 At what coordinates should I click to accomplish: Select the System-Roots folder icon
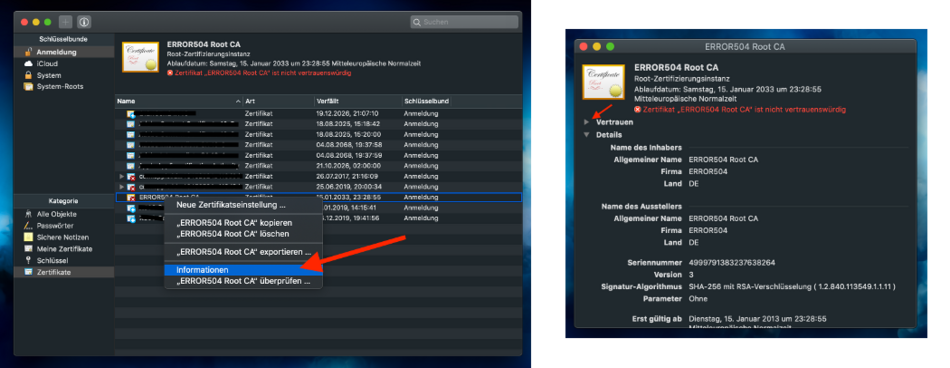28,87
